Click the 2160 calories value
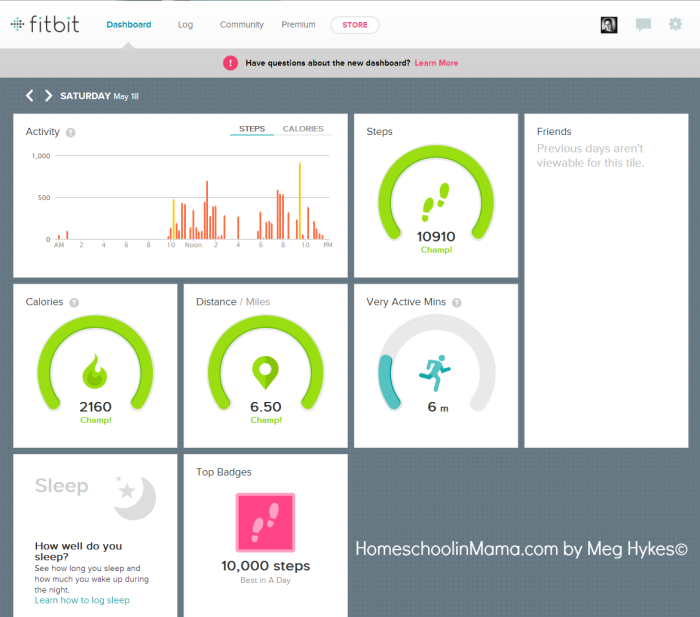 95,407
